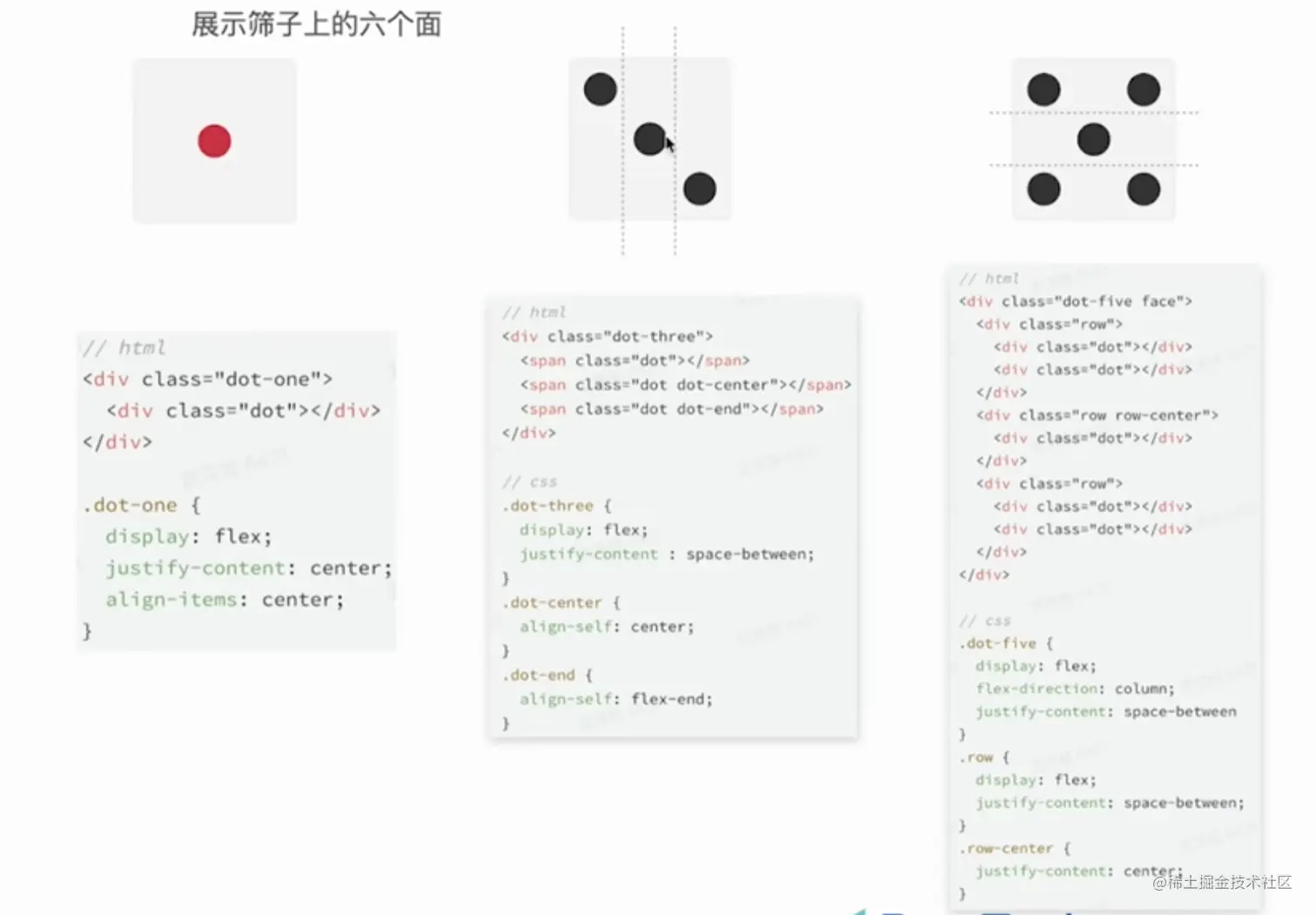Click the 稀土掘金技术社区 watermark
The image size is (1316, 915).
point(1222,882)
